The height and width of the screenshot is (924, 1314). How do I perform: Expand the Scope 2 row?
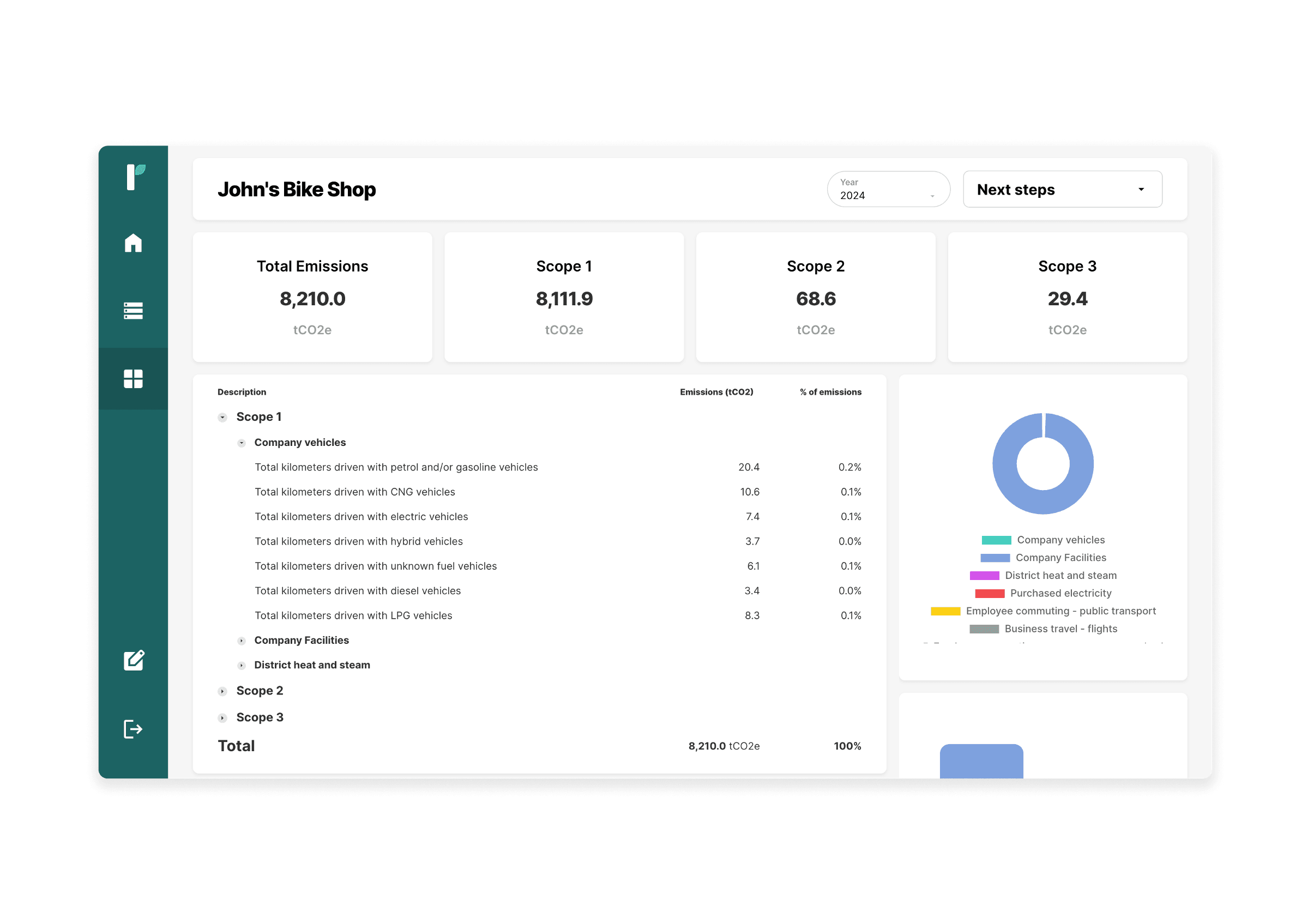(x=222, y=691)
